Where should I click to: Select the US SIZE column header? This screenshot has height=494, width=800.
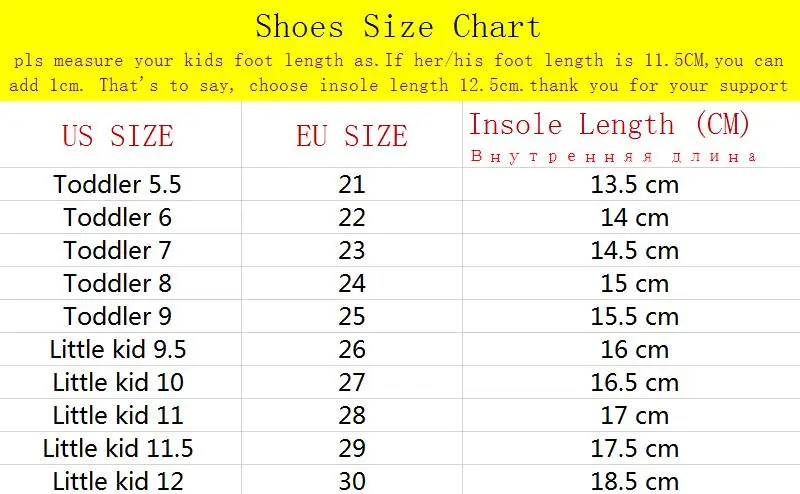118,136
